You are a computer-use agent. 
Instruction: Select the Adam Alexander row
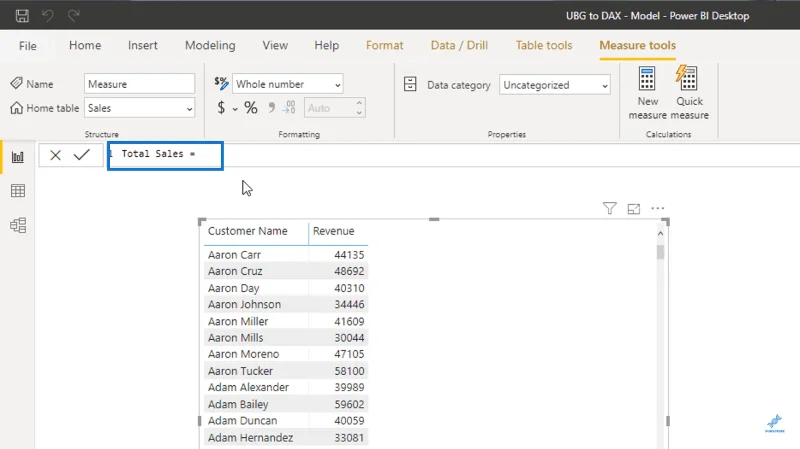(x=286, y=387)
